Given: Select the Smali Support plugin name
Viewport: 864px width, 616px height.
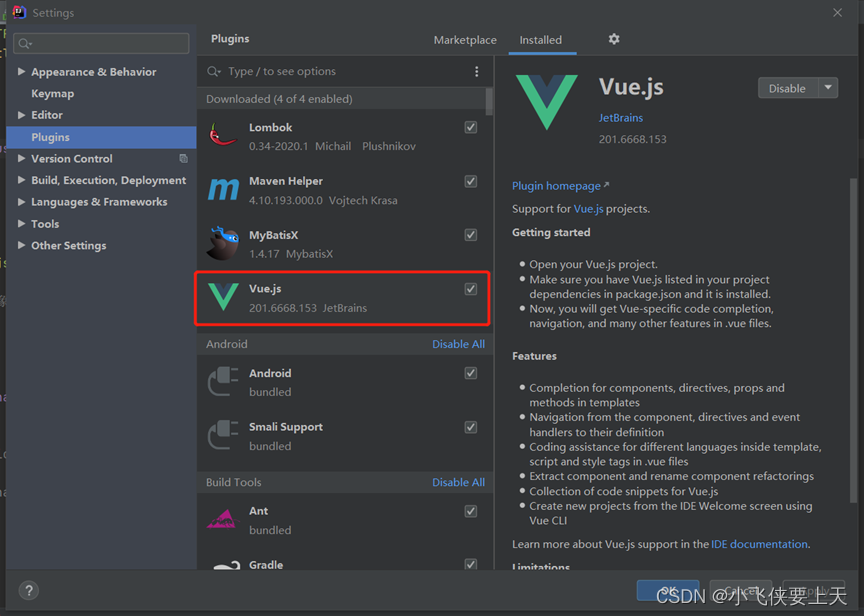Looking at the screenshot, I should click(286, 427).
